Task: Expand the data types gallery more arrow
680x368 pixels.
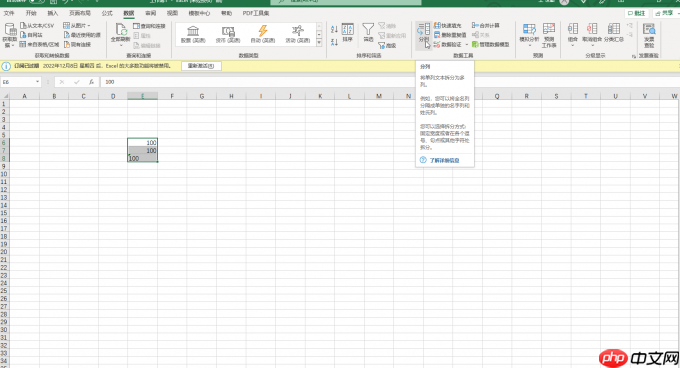Action: pyautogui.click(x=319, y=42)
